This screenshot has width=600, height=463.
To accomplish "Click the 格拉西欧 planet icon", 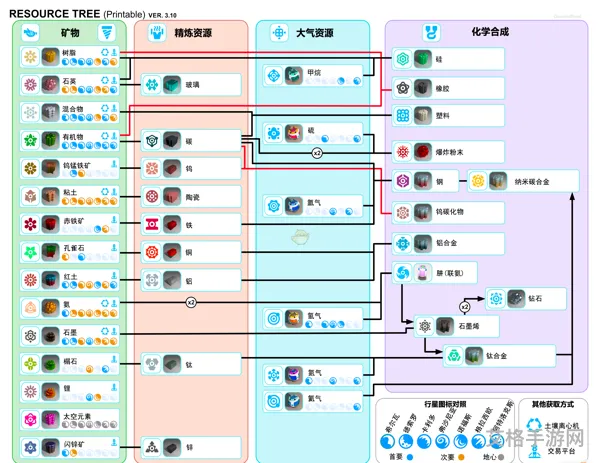I will point(479,442).
